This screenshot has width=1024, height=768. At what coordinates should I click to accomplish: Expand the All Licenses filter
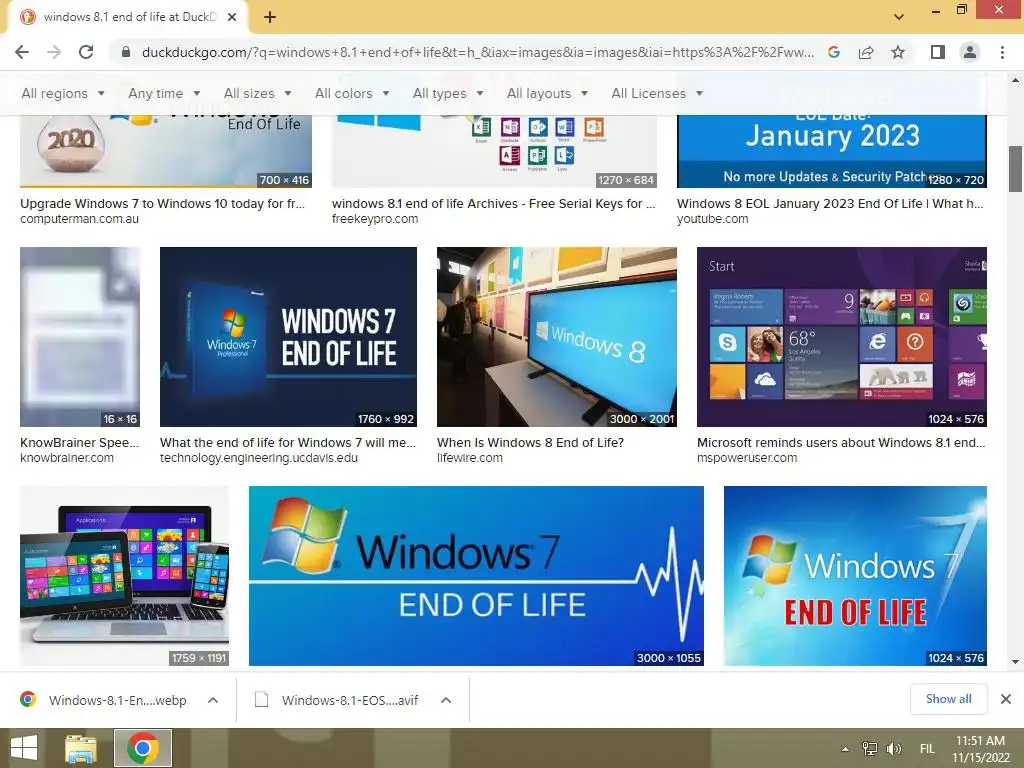pyautogui.click(x=657, y=93)
